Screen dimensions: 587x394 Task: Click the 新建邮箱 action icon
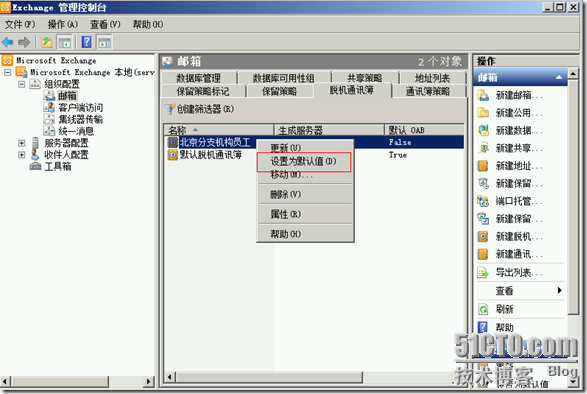click(483, 95)
